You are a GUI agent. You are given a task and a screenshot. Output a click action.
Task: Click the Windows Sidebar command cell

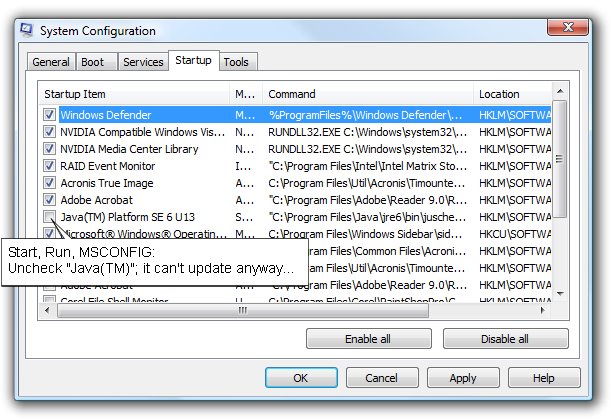tap(365, 234)
